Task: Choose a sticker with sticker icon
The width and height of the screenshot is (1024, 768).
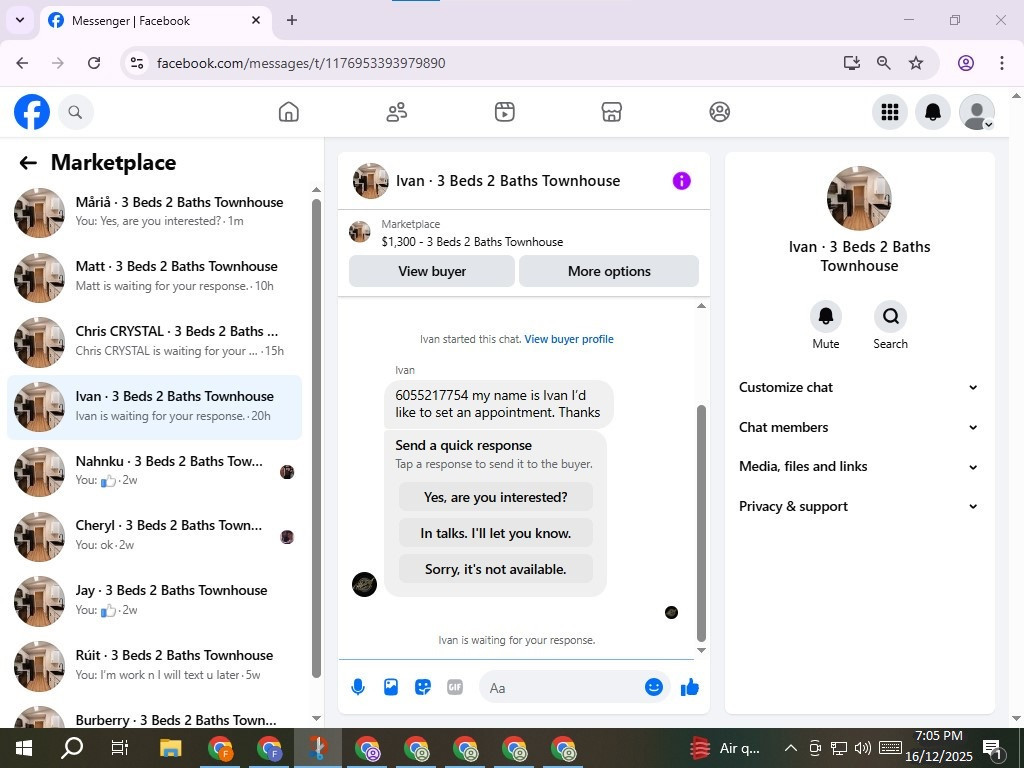Action: point(423,687)
